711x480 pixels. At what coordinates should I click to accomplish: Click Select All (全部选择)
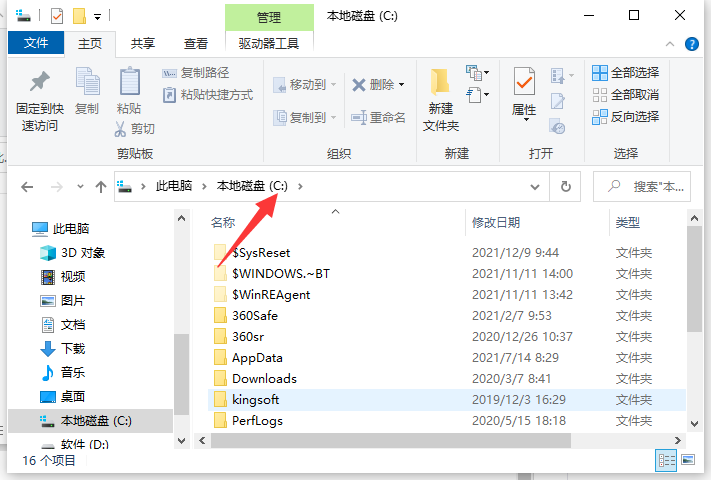tap(625, 72)
